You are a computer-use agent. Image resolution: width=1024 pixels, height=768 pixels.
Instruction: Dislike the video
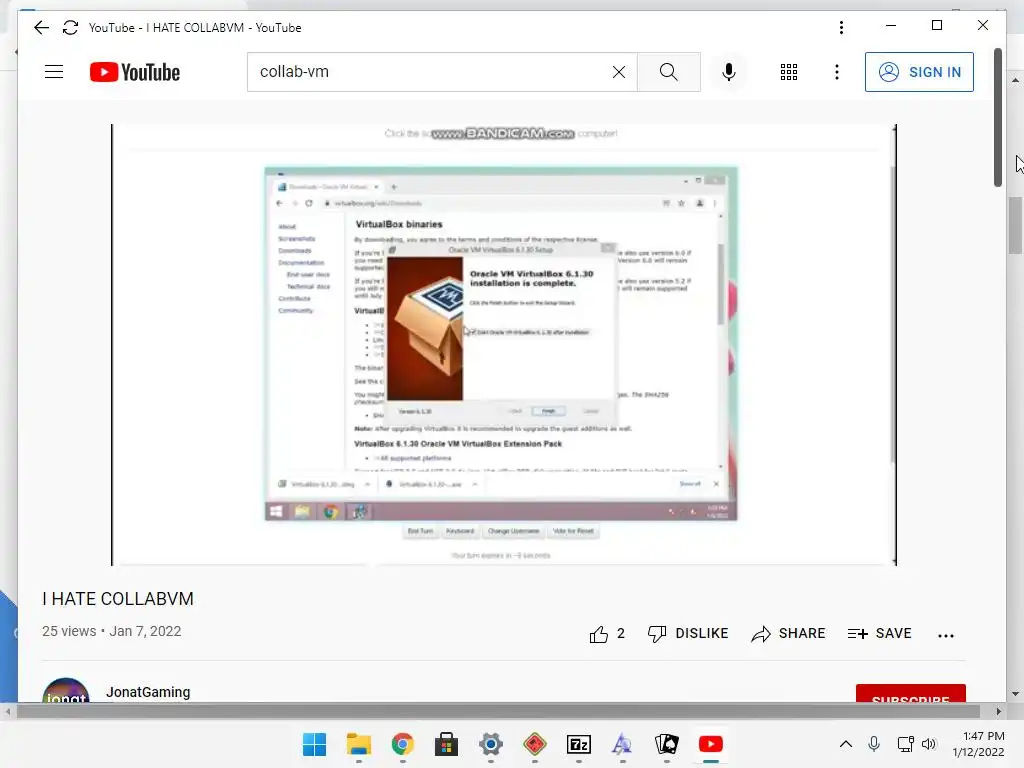click(x=688, y=633)
